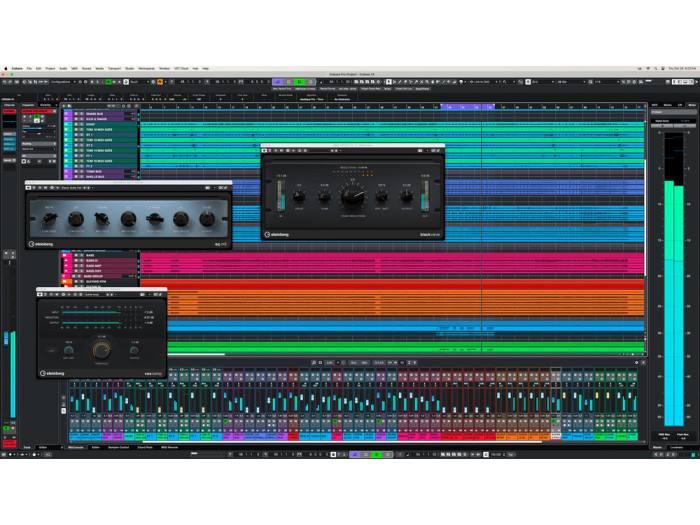Switch to the MixConsole tab in lower zone
This screenshot has width=700, height=525.
(76, 447)
